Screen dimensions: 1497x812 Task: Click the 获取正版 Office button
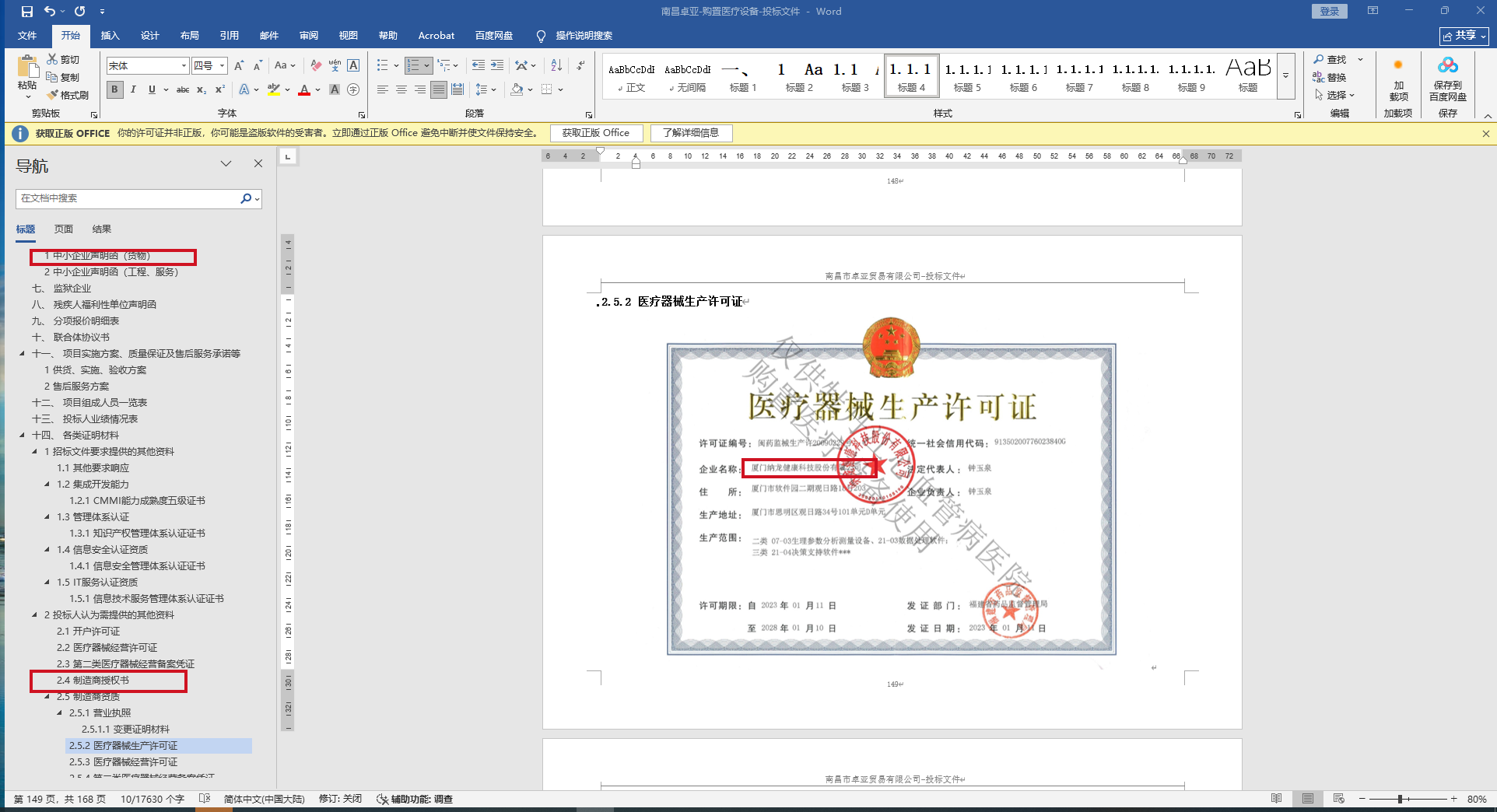(595, 133)
